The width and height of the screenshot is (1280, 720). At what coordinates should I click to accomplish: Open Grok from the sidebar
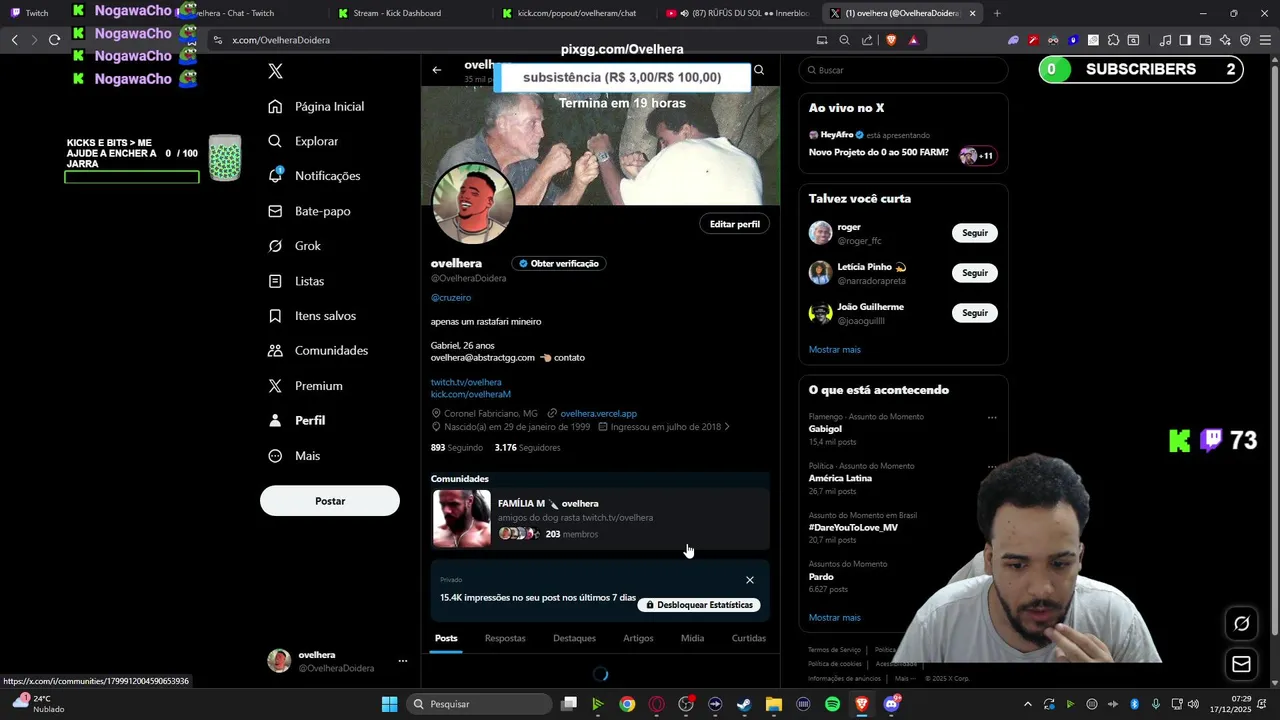click(x=295, y=246)
